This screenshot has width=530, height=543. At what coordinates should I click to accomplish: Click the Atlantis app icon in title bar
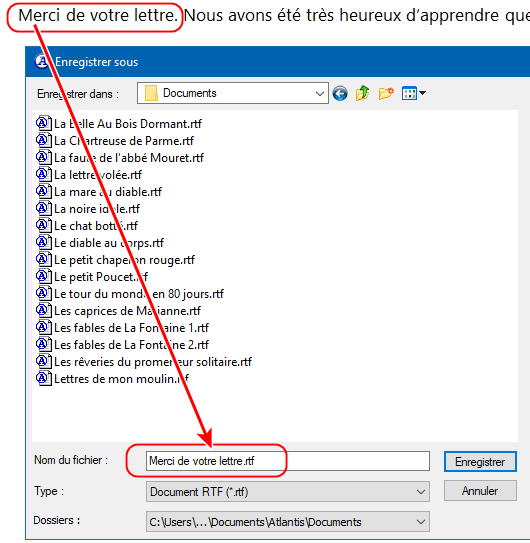click(x=42, y=62)
